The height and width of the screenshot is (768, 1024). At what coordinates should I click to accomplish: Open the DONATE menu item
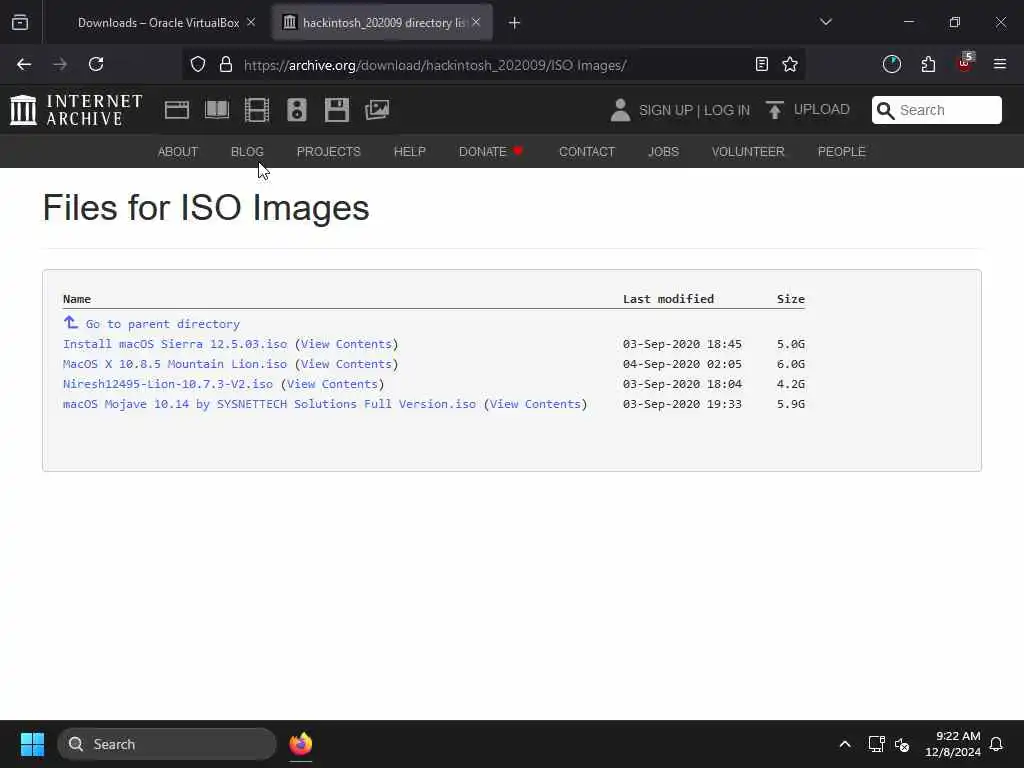[491, 152]
